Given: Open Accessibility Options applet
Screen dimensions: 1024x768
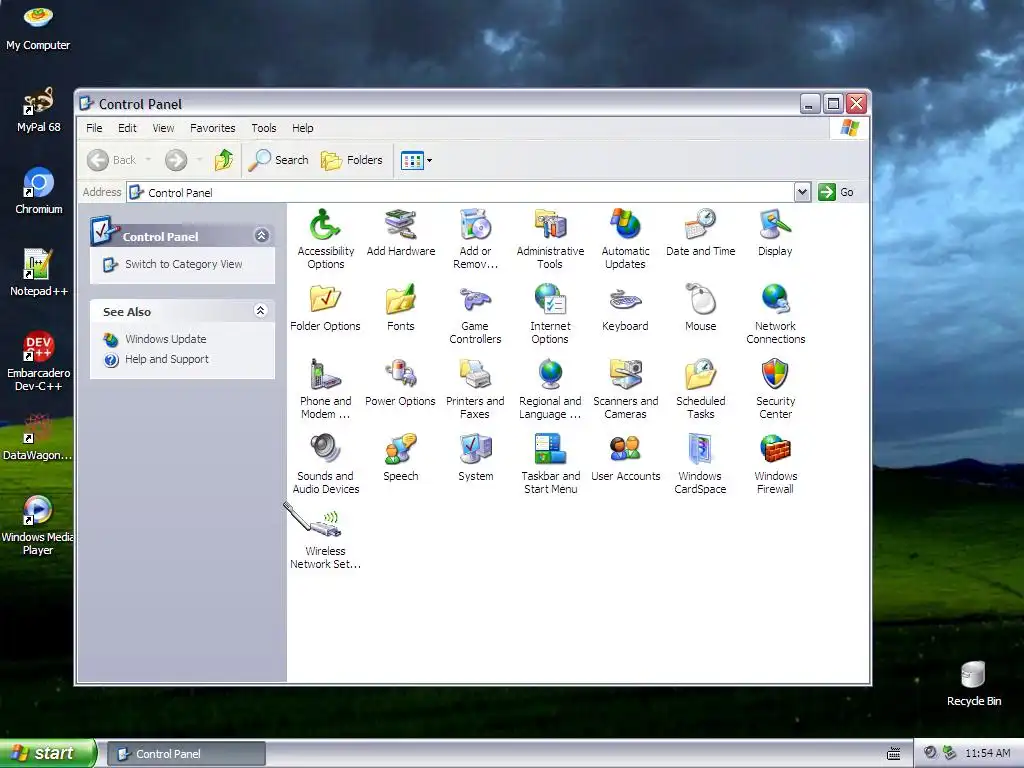Looking at the screenshot, I should coord(325,239).
